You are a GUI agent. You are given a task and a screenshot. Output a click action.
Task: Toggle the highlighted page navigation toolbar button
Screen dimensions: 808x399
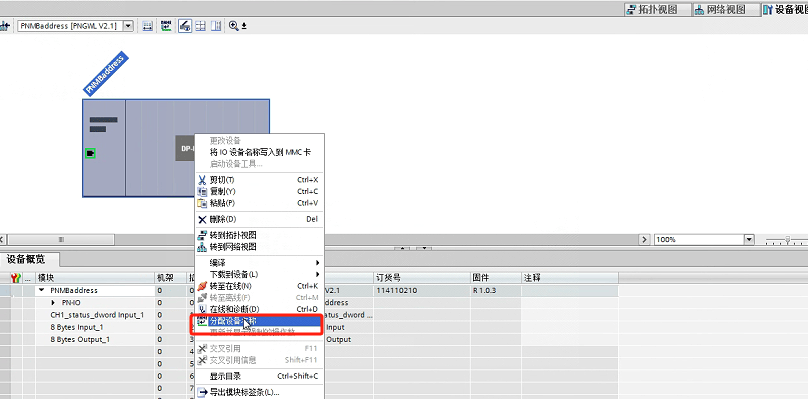click(x=185, y=26)
